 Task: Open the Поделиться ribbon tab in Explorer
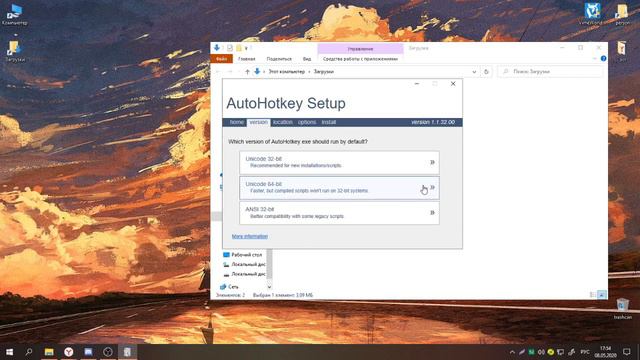(279, 59)
